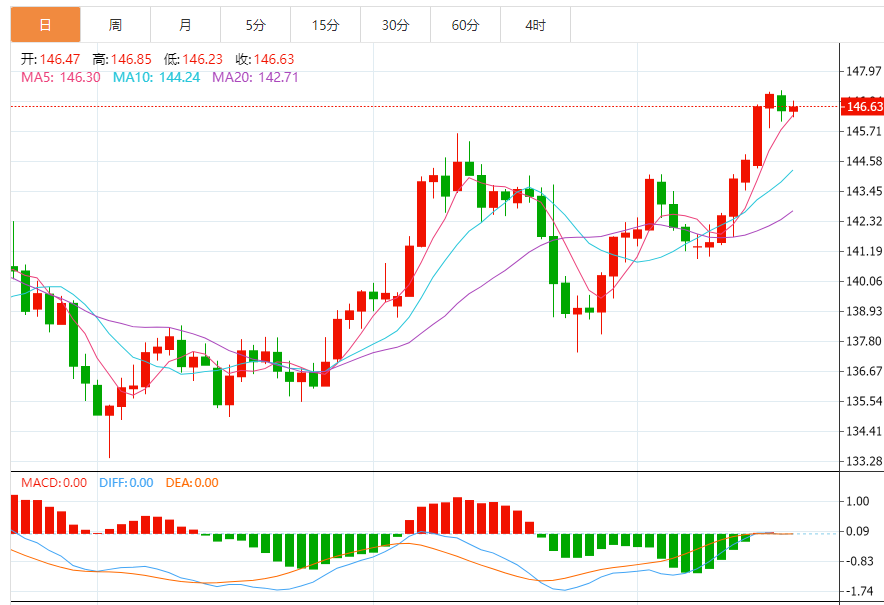The image size is (884, 605).
Task: Click the 140.06 price axis label
Action: click(864, 281)
